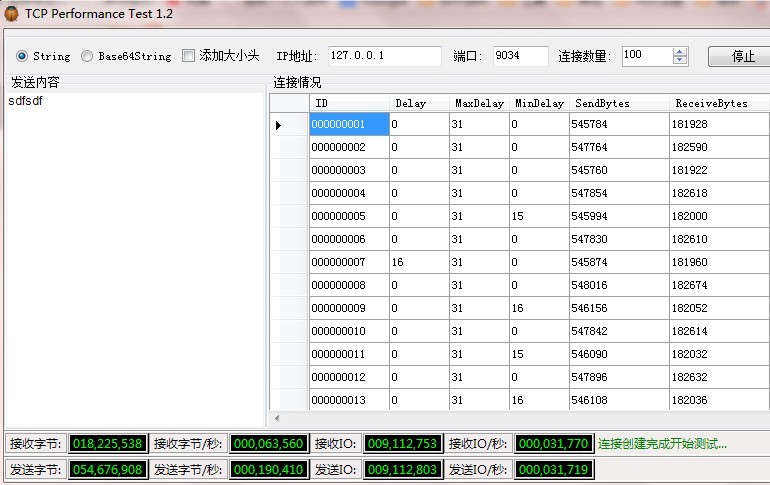This screenshot has height=485, width=770.
Task: Select the String radio button
Action: [x=22, y=56]
